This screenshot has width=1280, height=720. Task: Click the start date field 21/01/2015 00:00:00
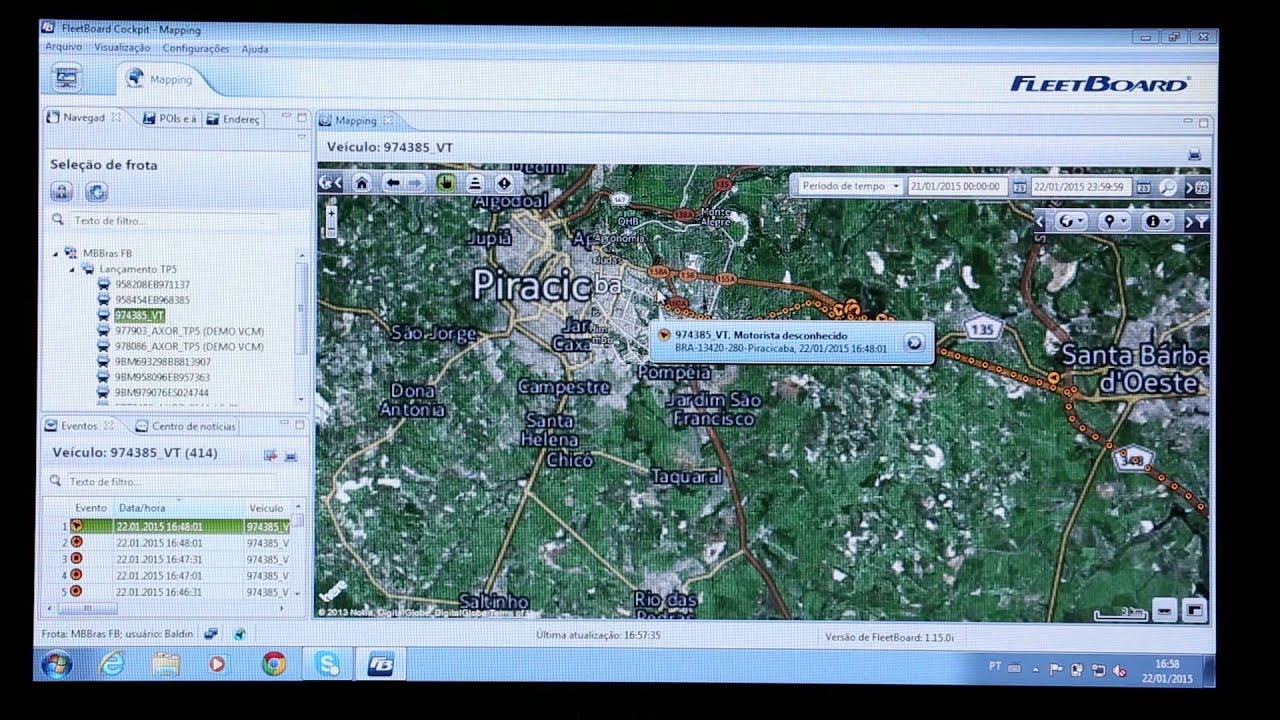(x=958, y=186)
